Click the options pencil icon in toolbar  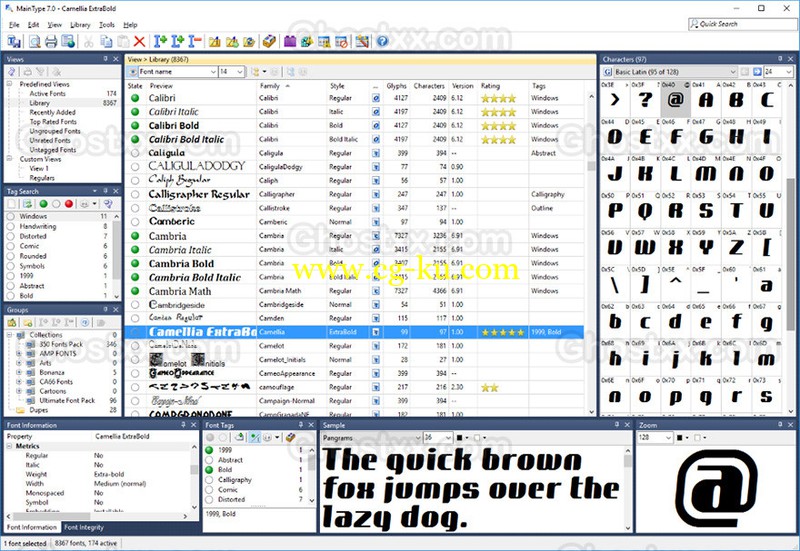pyautogui.click(x=362, y=41)
